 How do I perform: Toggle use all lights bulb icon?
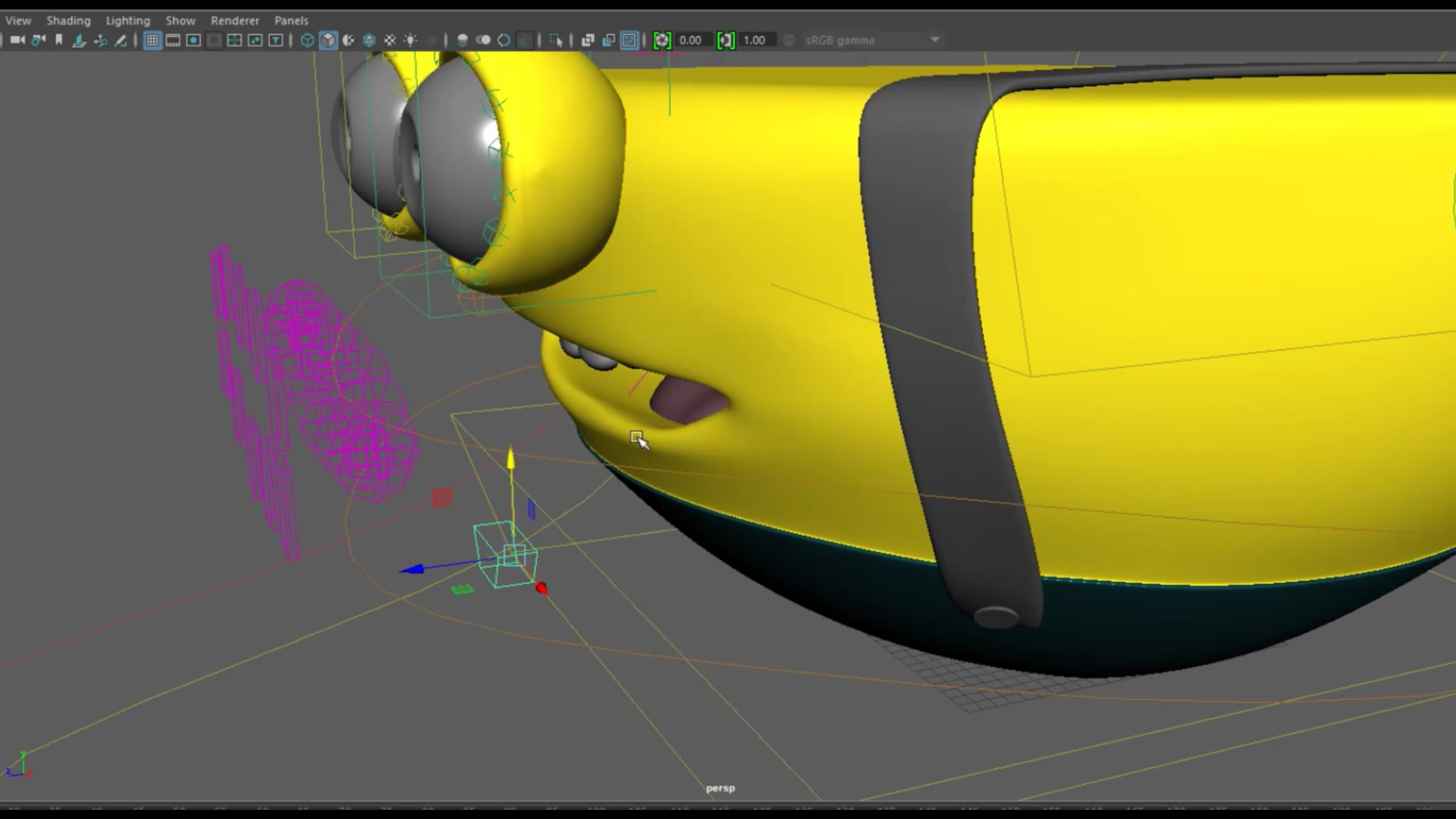(x=411, y=41)
